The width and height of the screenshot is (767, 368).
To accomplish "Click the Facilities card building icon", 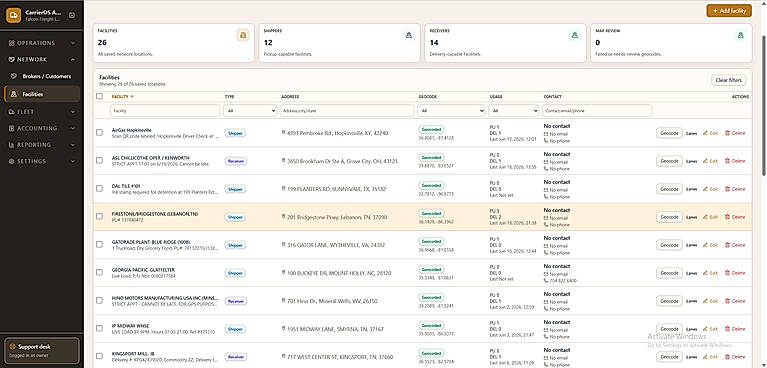I will (x=243, y=35).
